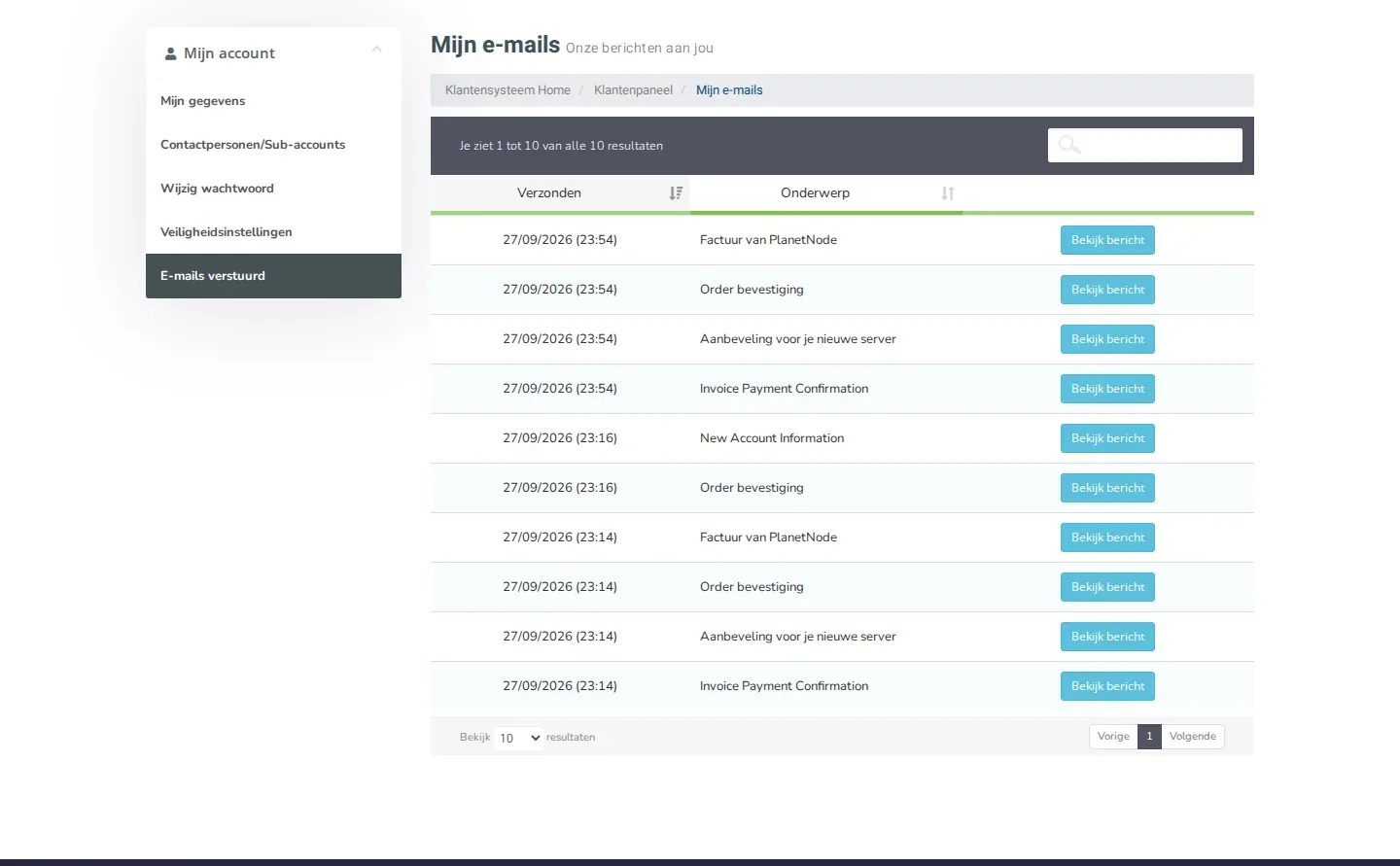The image size is (1400, 866).
Task: Go to Wijzig wachtwoord
Action: pos(217,189)
